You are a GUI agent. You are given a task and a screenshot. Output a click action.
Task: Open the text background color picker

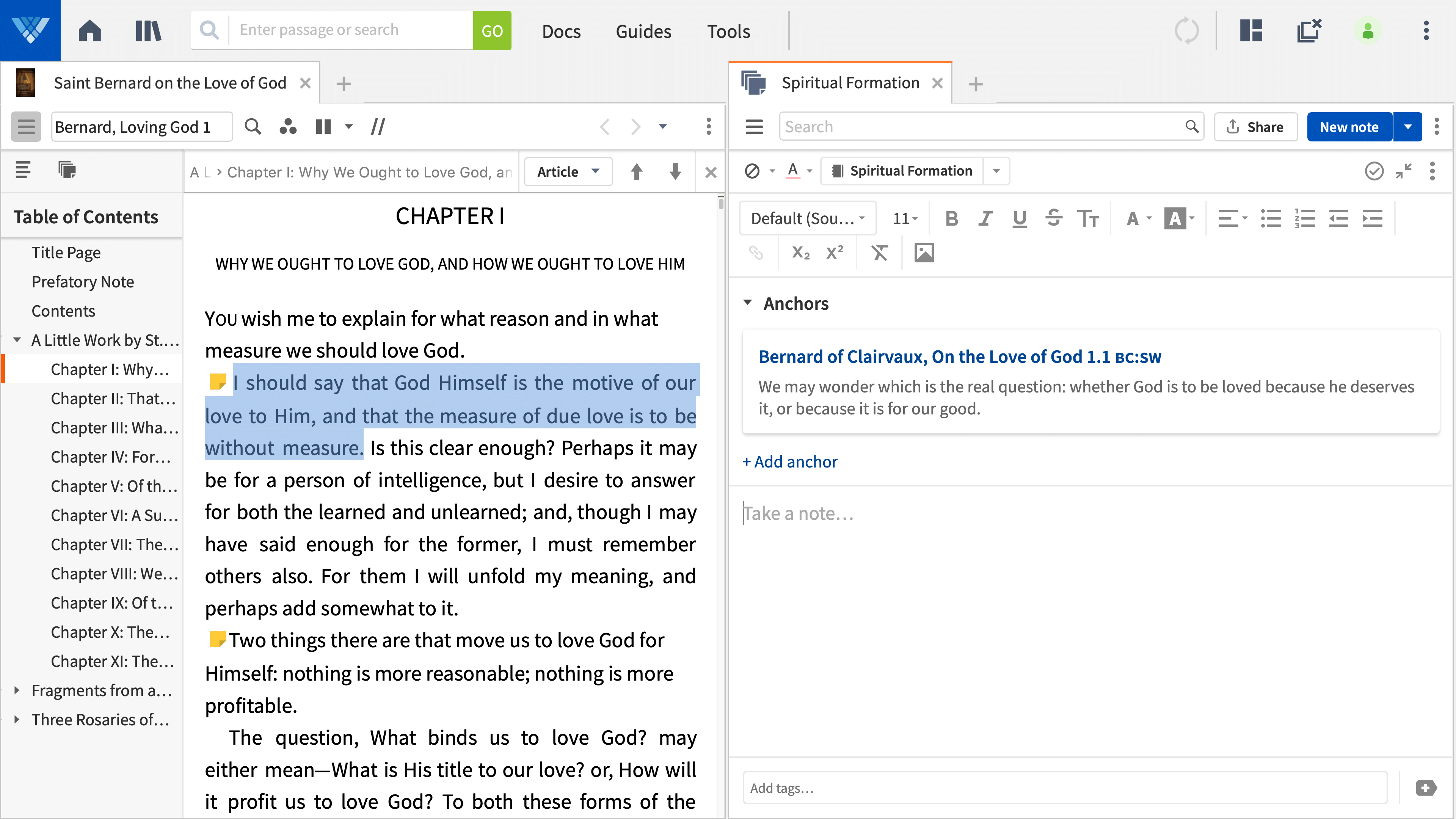(x=1180, y=218)
